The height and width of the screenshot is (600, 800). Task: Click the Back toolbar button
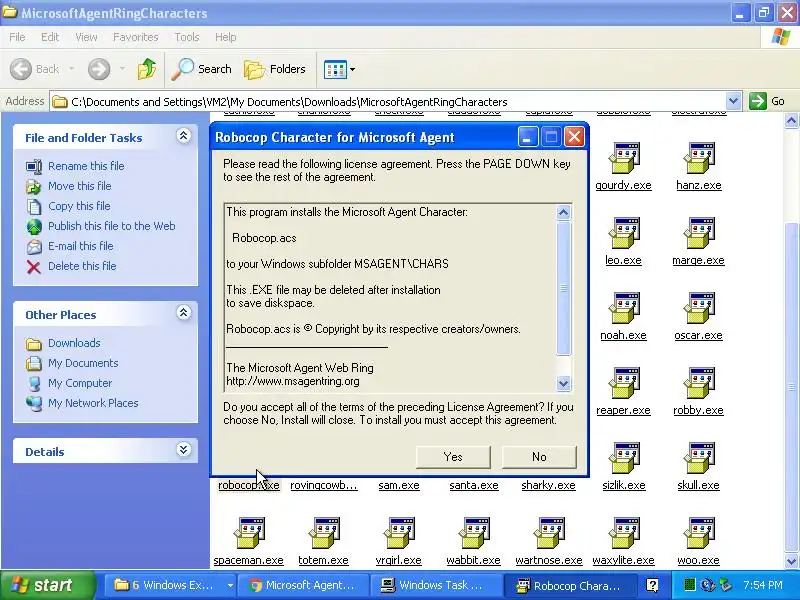[35, 69]
